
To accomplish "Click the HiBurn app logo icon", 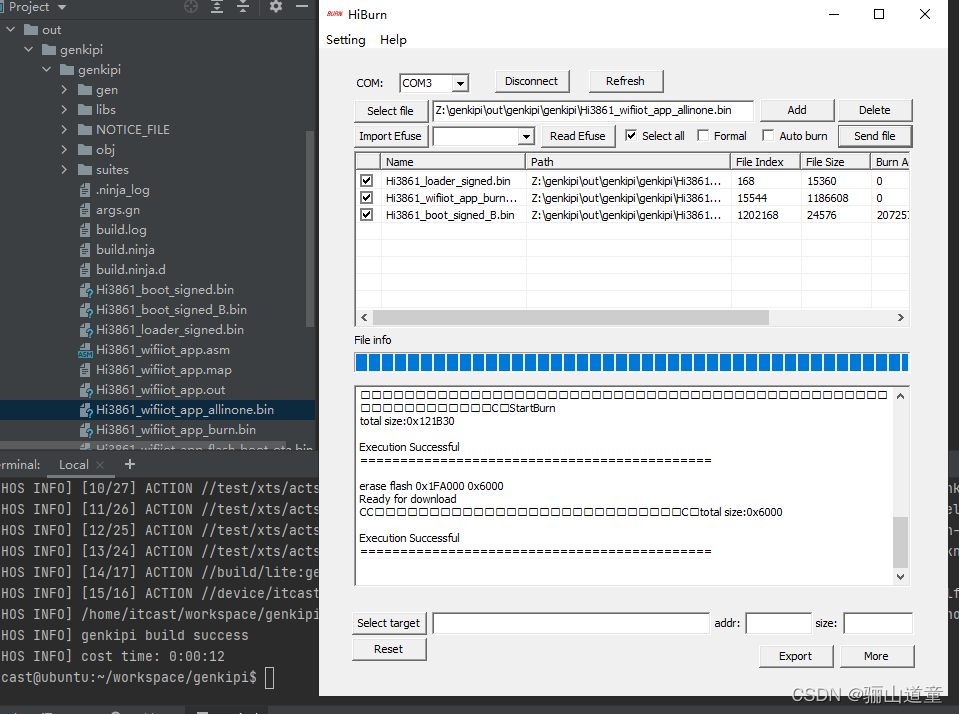I will [x=335, y=14].
